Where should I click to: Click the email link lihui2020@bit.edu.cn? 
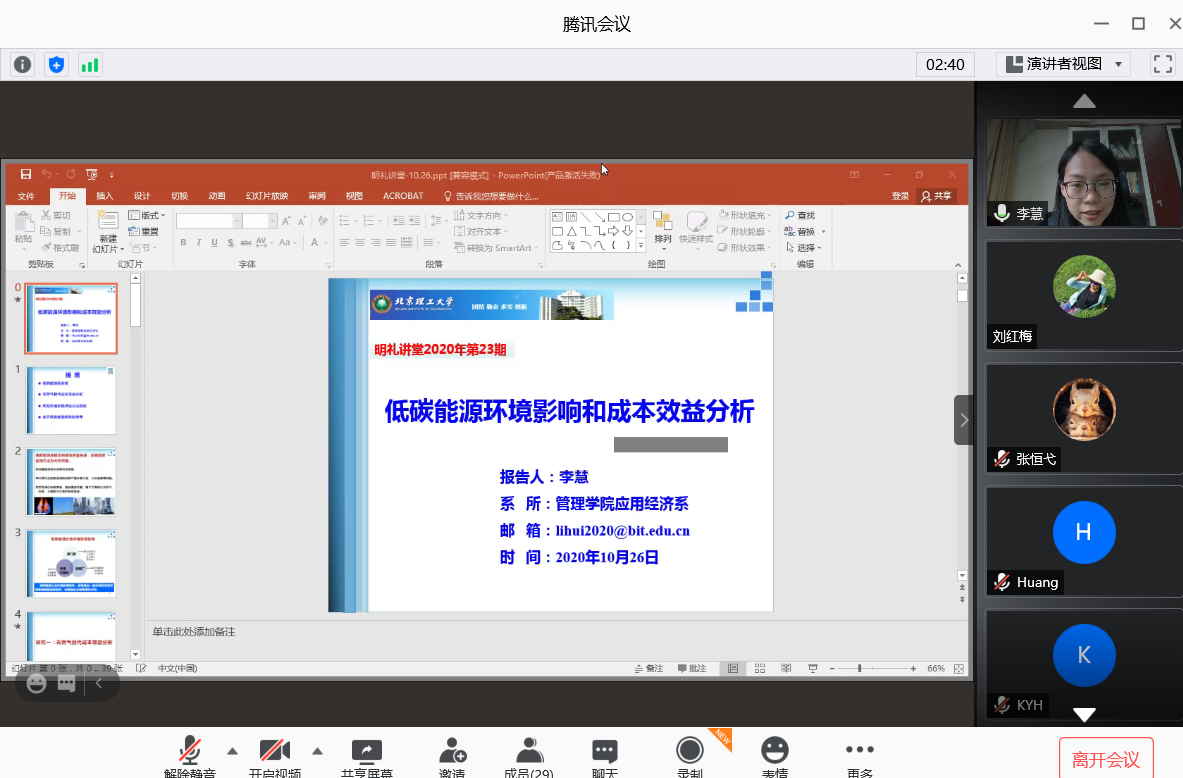click(622, 530)
